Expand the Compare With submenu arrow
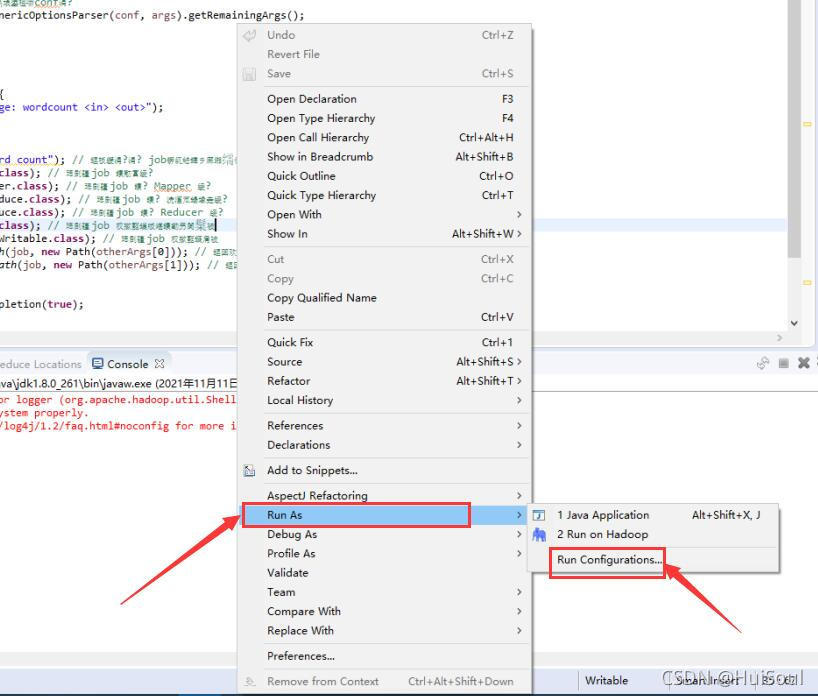The width and height of the screenshot is (818, 696). [519, 611]
